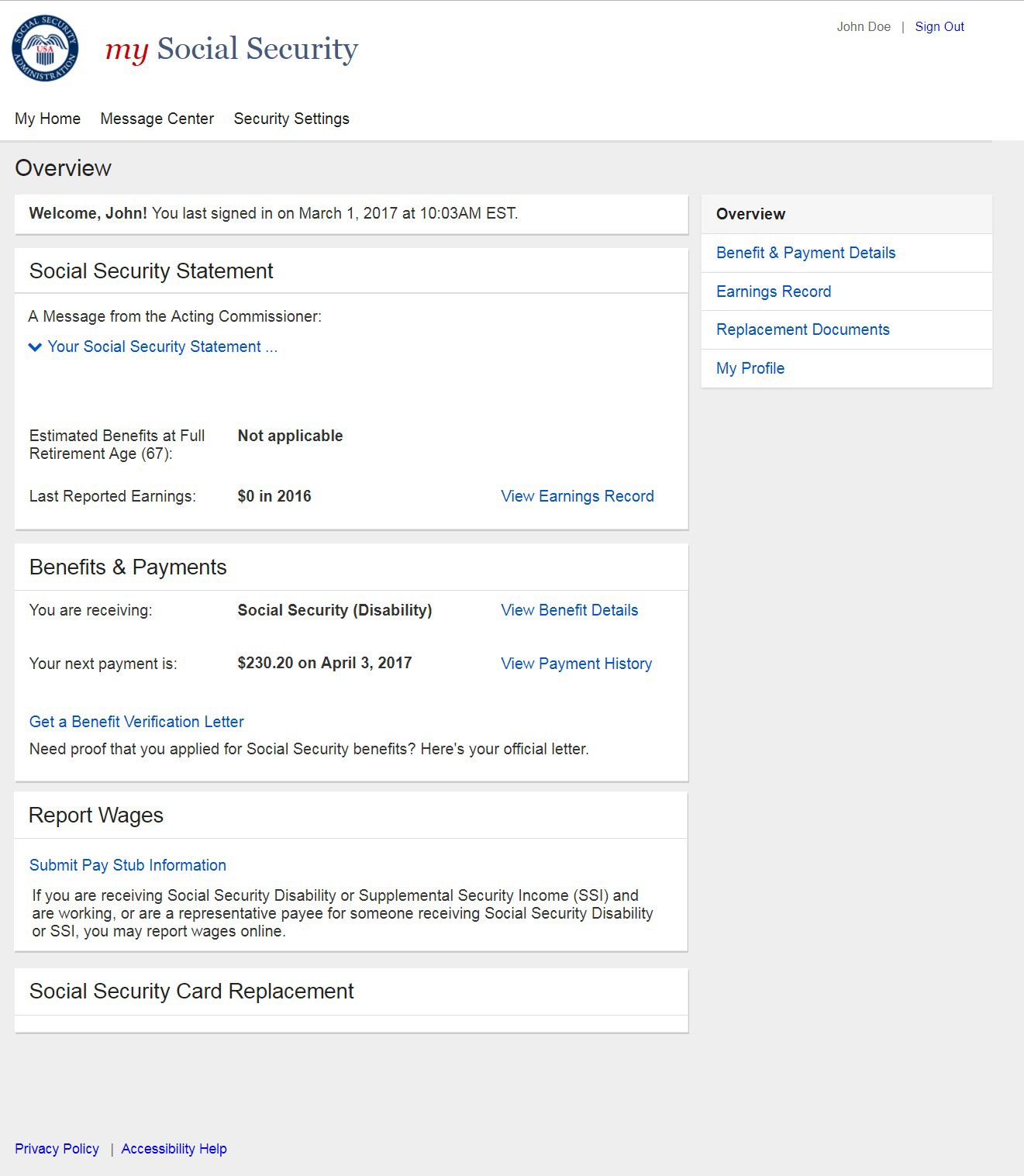This screenshot has width=1024, height=1176.
Task: Expand the Your Social Security Statement message
Action: 153,347
